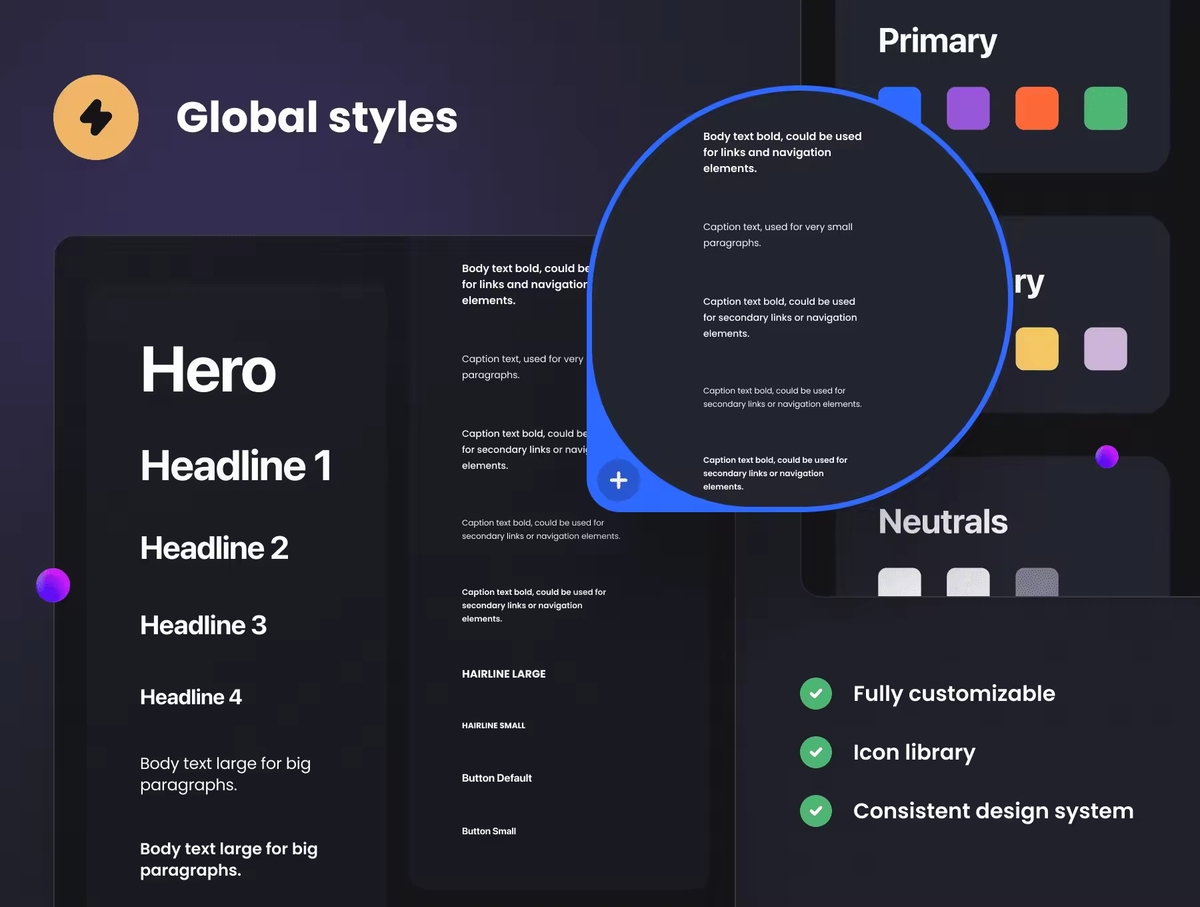
Task: Select the orange Primary color swatch
Action: [x=1037, y=108]
